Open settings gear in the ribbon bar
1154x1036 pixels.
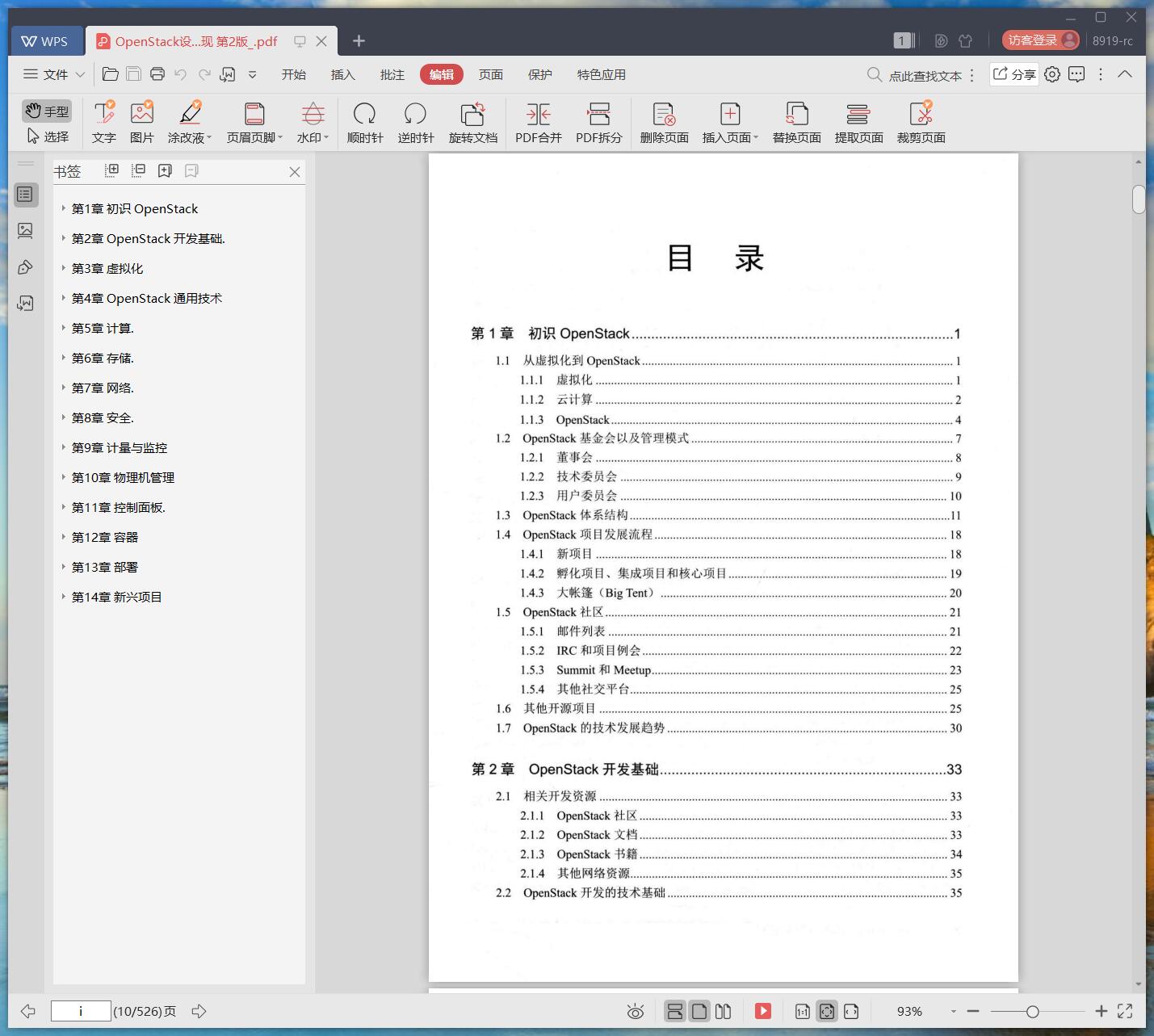pyautogui.click(x=1052, y=74)
